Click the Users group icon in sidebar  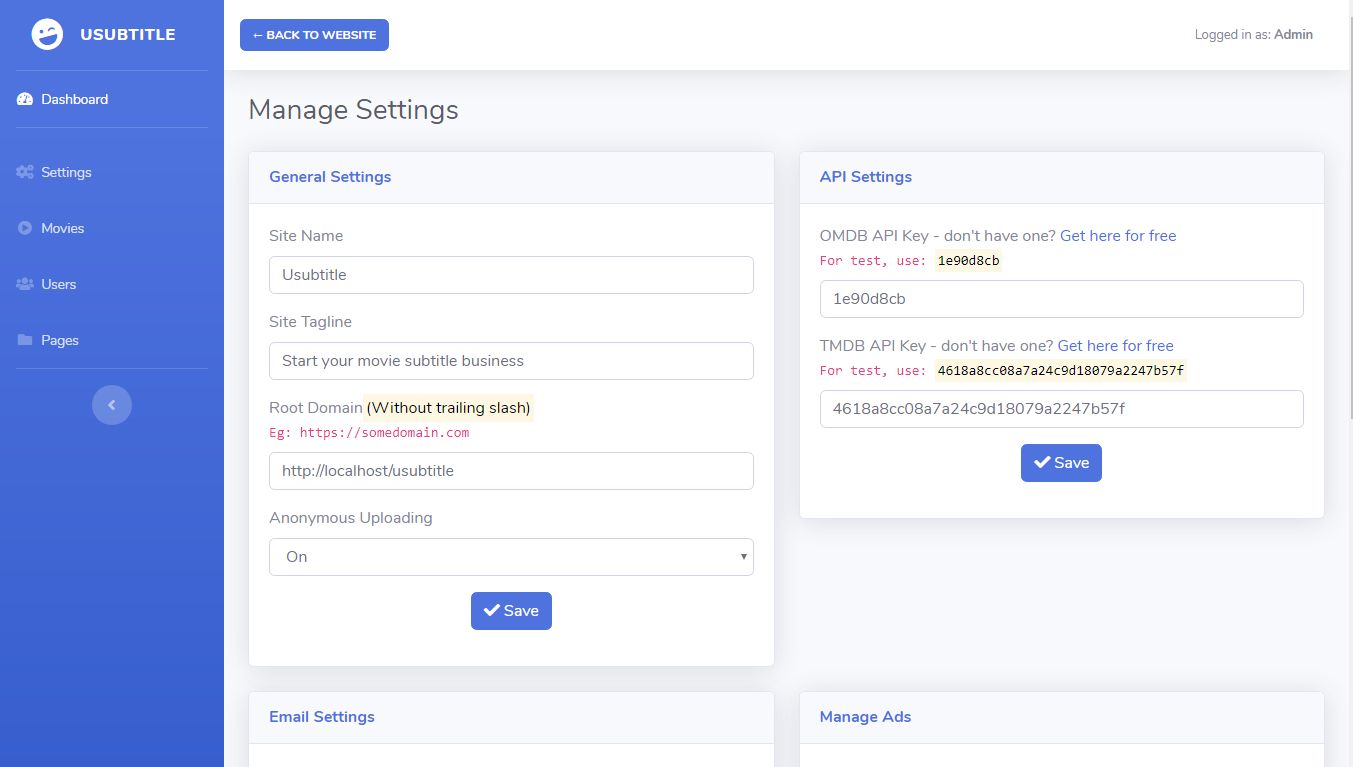tap(25, 284)
